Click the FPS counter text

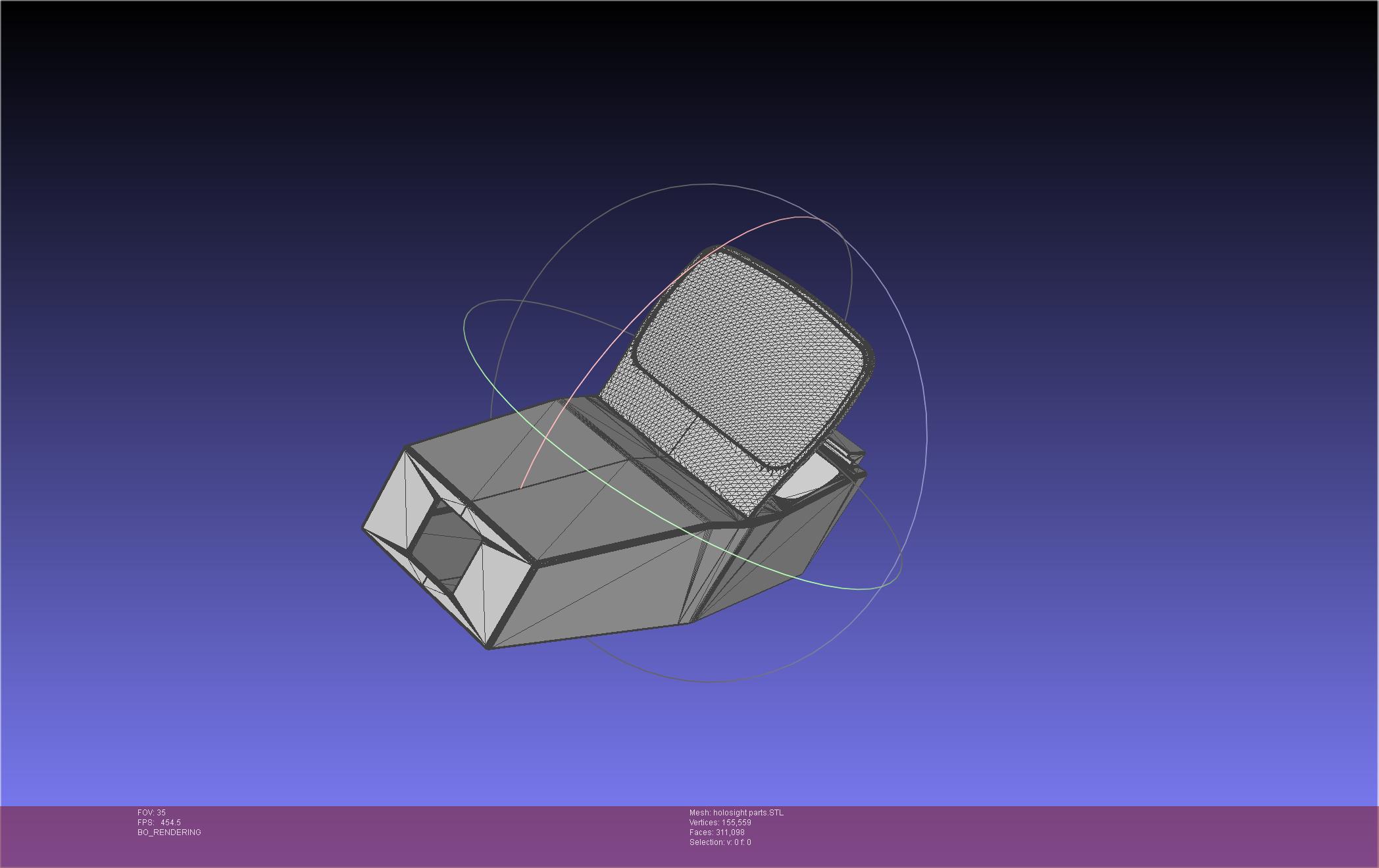[159, 823]
